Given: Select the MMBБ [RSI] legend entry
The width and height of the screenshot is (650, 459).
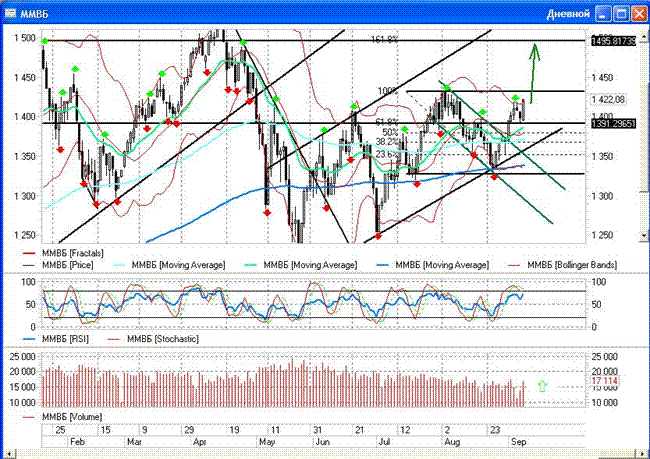Looking at the screenshot, I should (x=56, y=339).
